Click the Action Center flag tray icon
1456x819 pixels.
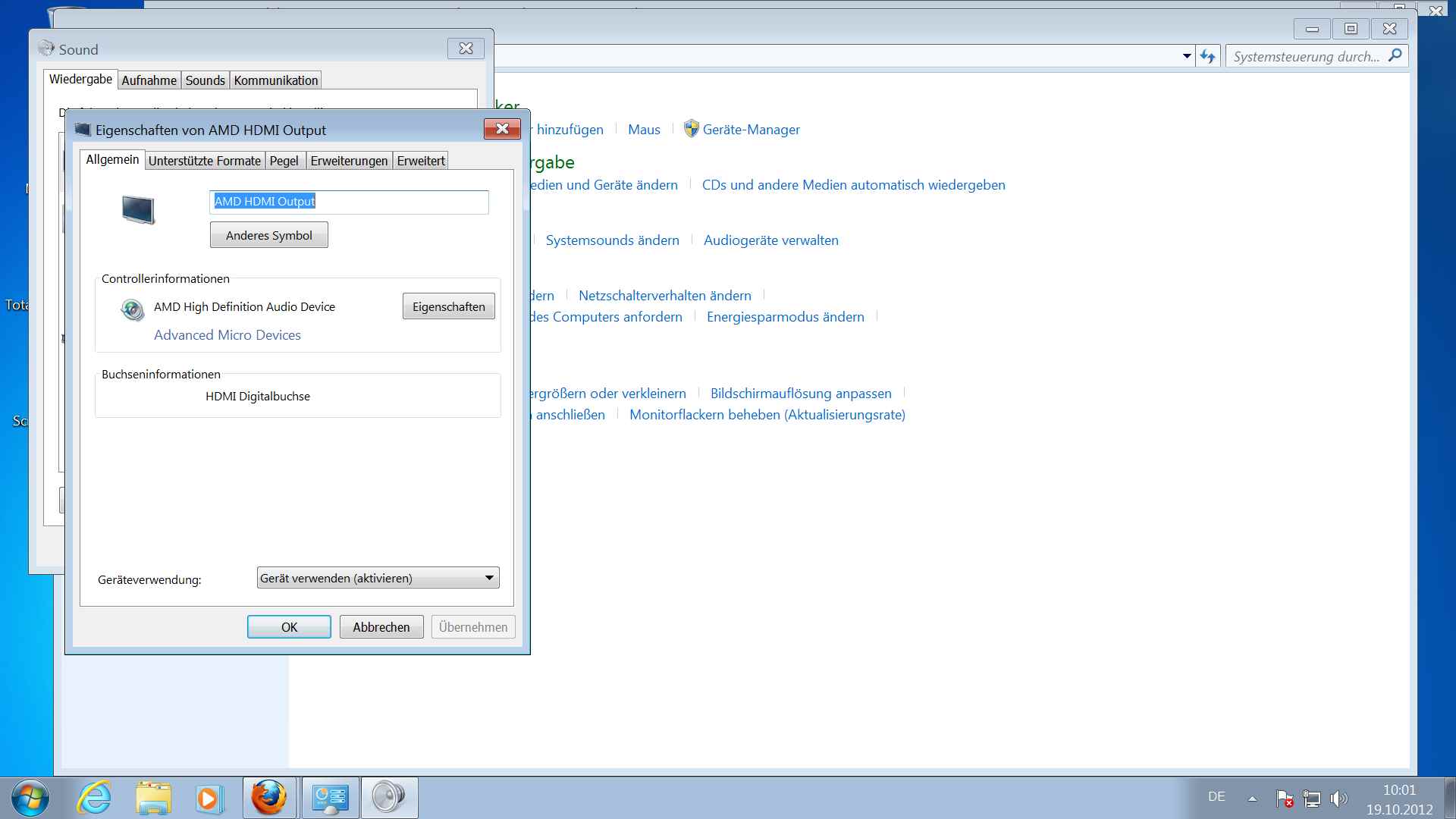tap(1285, 798)
